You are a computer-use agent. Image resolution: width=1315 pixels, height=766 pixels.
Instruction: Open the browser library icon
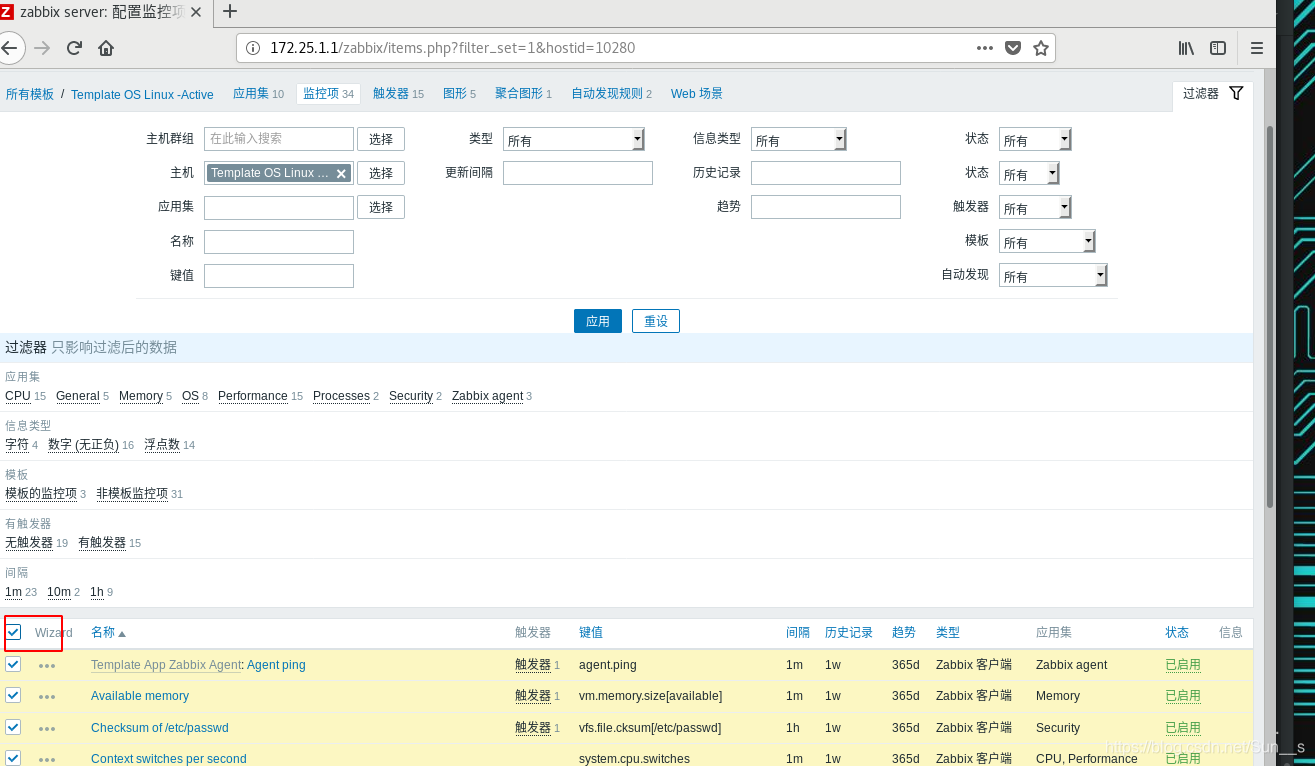(1186, 47)
